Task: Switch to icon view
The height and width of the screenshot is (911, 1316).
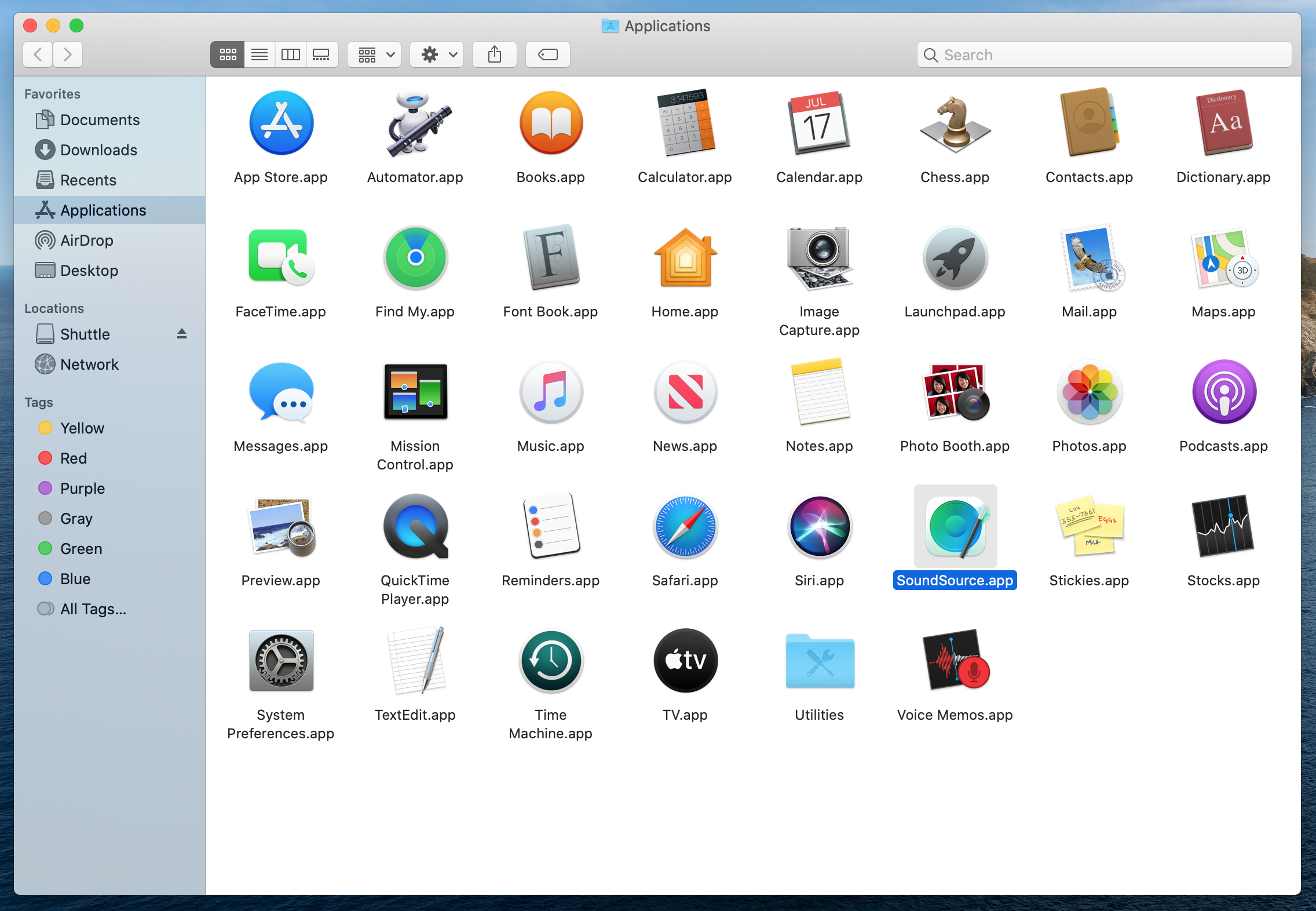Action: pyautogui.click(x=228, y=54)
